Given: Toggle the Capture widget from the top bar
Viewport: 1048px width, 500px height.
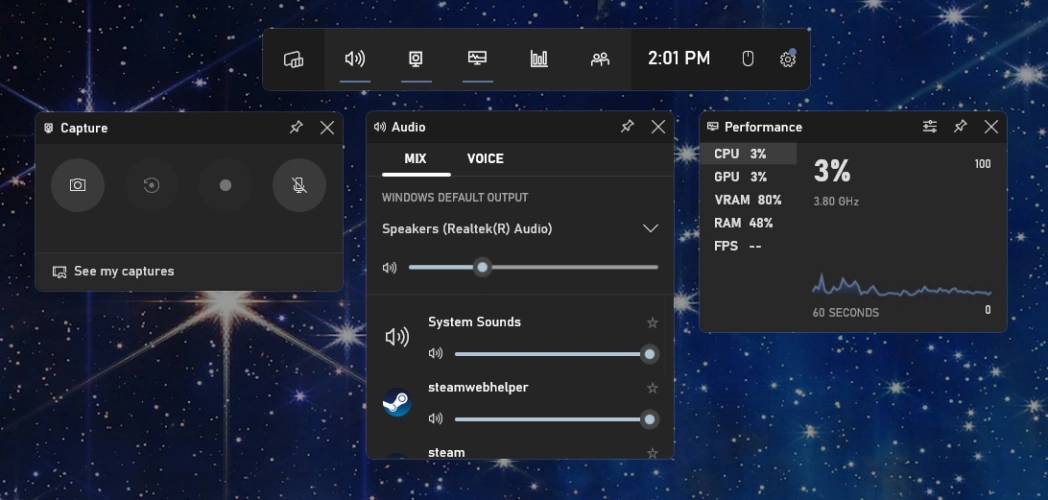Looking at the screenshot, I should coord(416,59).
